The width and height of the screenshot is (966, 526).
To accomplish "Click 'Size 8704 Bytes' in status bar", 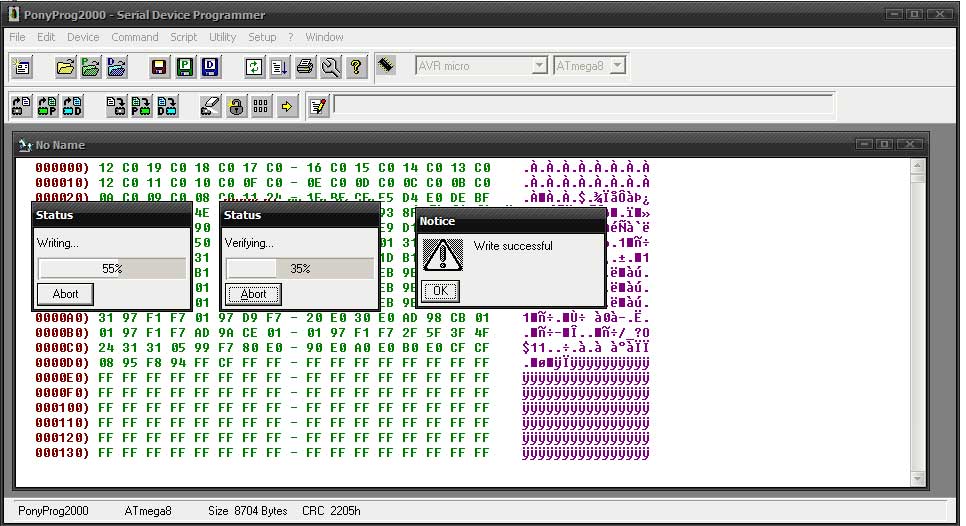I will [248, 511].
